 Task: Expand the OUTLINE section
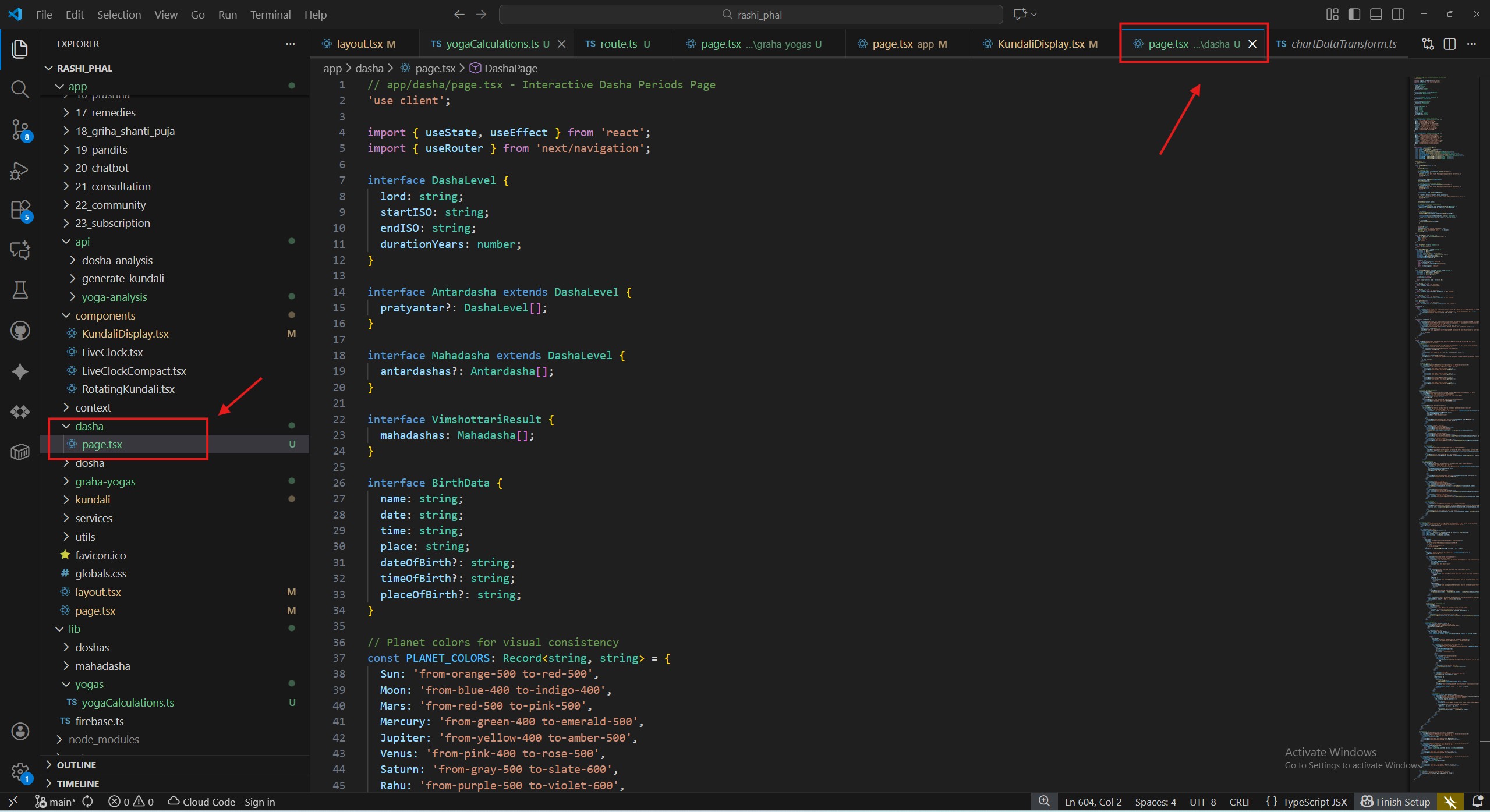coord(76,765)
